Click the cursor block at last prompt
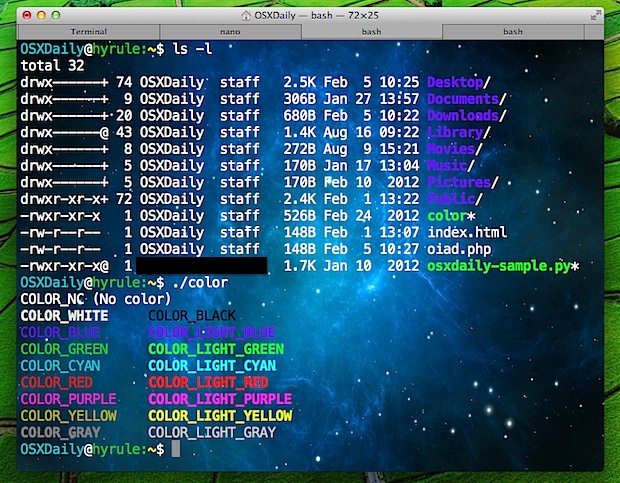620x483 pixels. tap(176, 449)
